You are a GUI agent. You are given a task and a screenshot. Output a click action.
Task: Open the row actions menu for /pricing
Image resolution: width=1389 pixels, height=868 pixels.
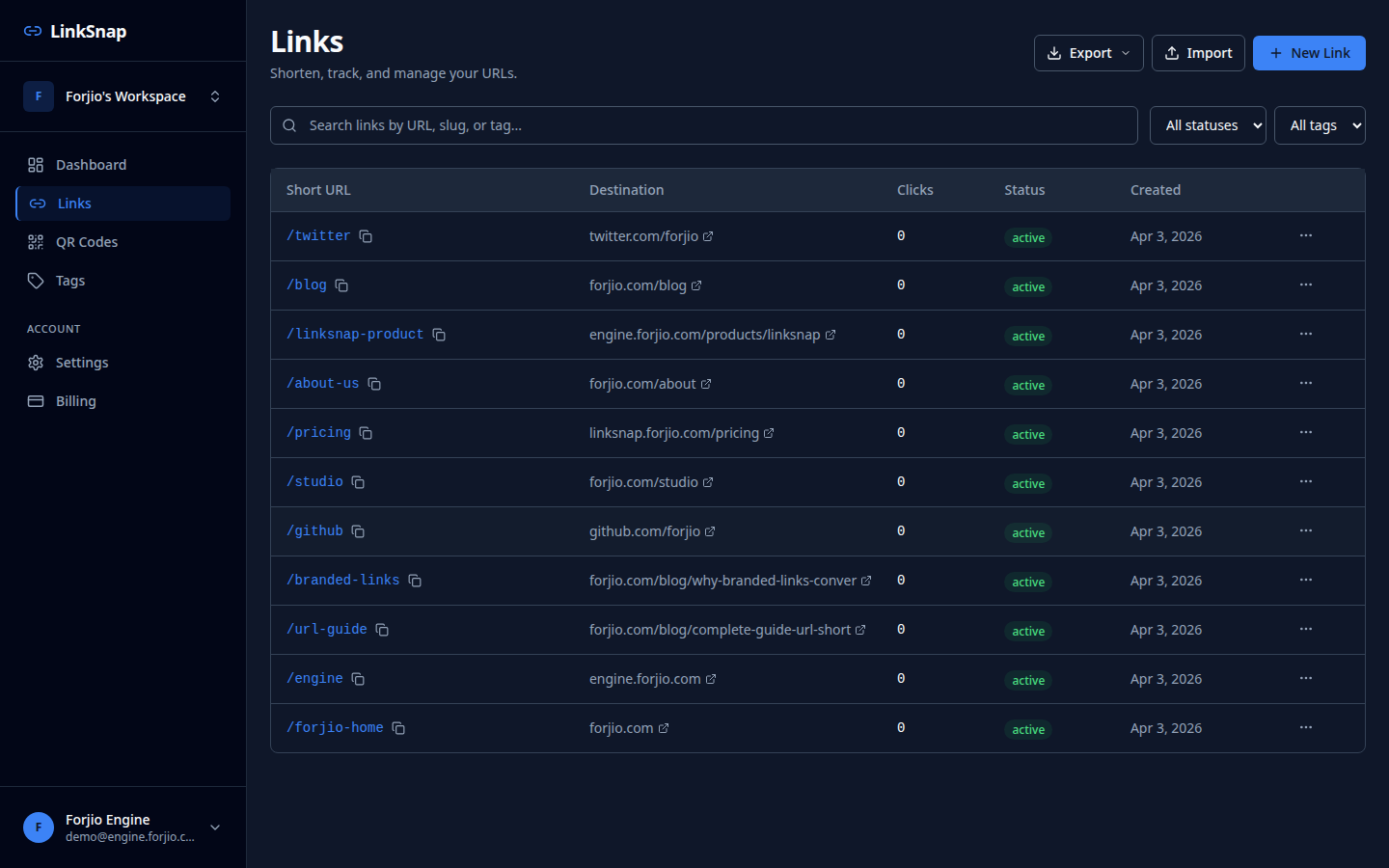point(1306,432)
